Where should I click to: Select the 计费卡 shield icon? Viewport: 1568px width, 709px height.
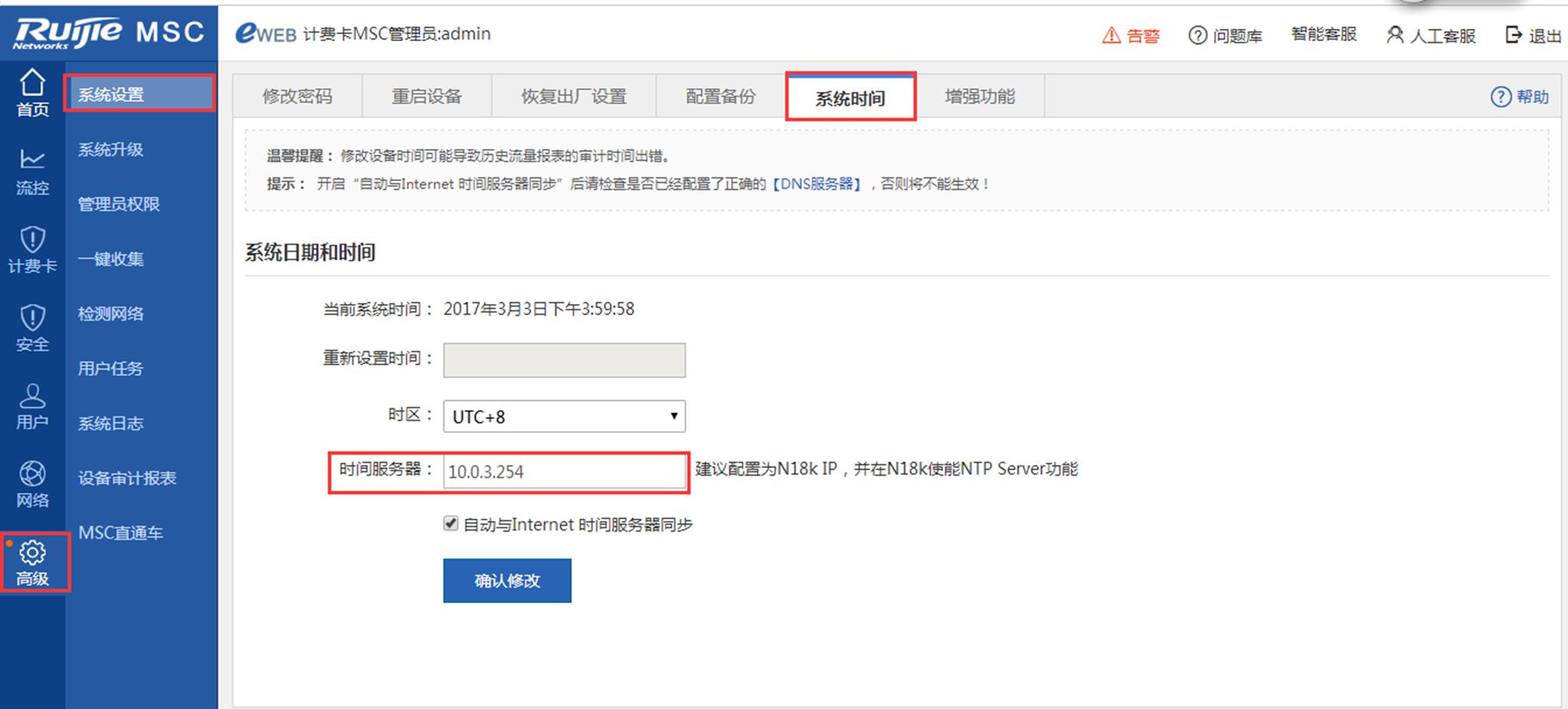pyautogui.click(x=32, y=239)
